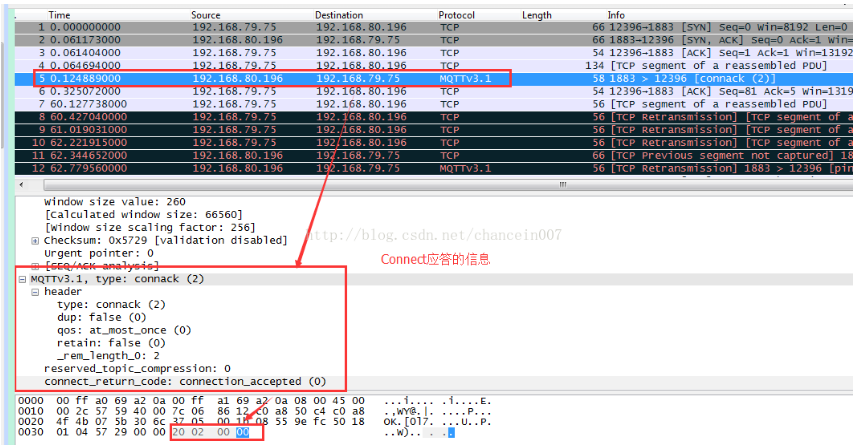Screen dimensions: 856x445
Task: Select the Calculated window size: 66560 line
Action: (144, 215)
